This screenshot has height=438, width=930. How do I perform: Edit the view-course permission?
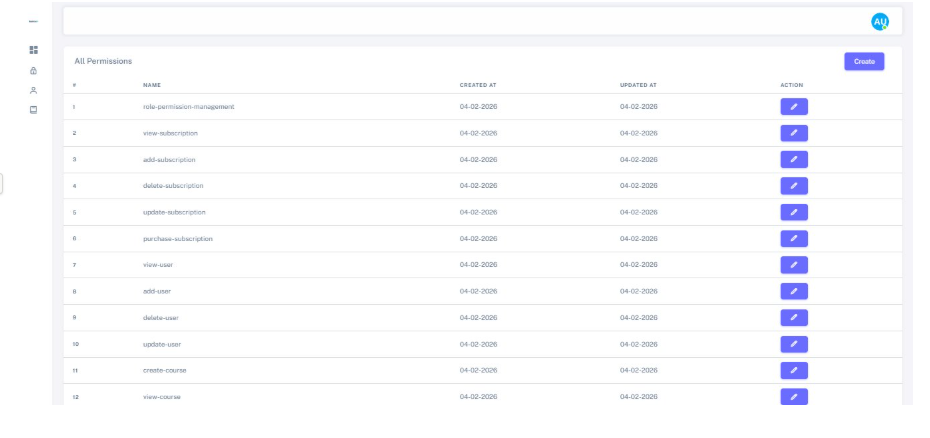point(794,396)
